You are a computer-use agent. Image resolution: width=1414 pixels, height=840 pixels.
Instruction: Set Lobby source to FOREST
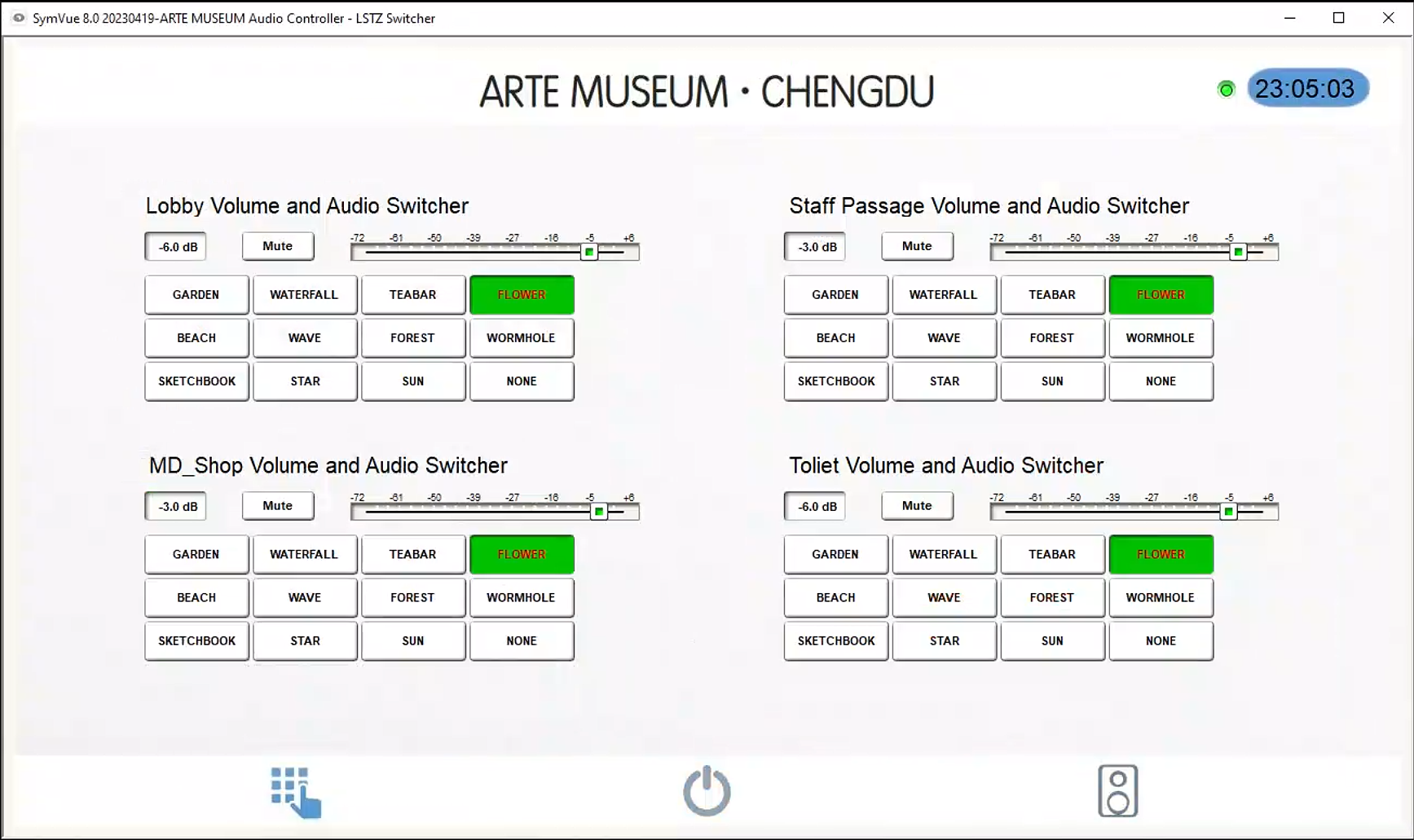point(413,338)
